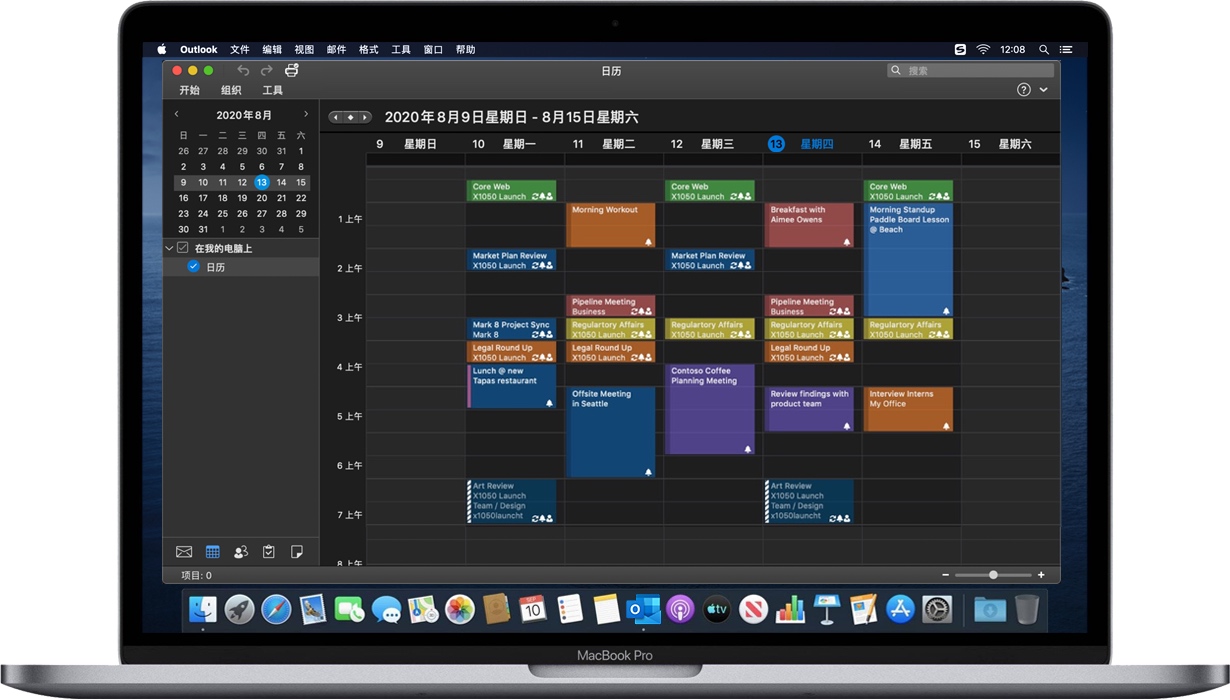Switch to the People view icon
The image size is (1230, 700).
(240, 551)
